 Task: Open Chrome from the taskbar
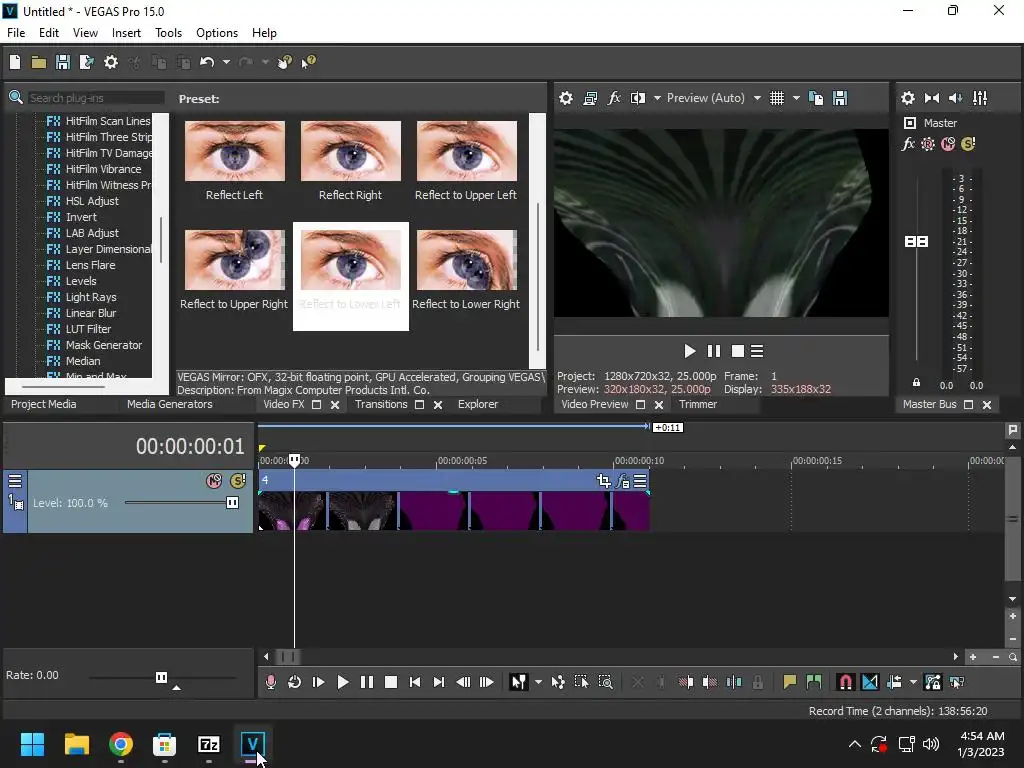121,744
